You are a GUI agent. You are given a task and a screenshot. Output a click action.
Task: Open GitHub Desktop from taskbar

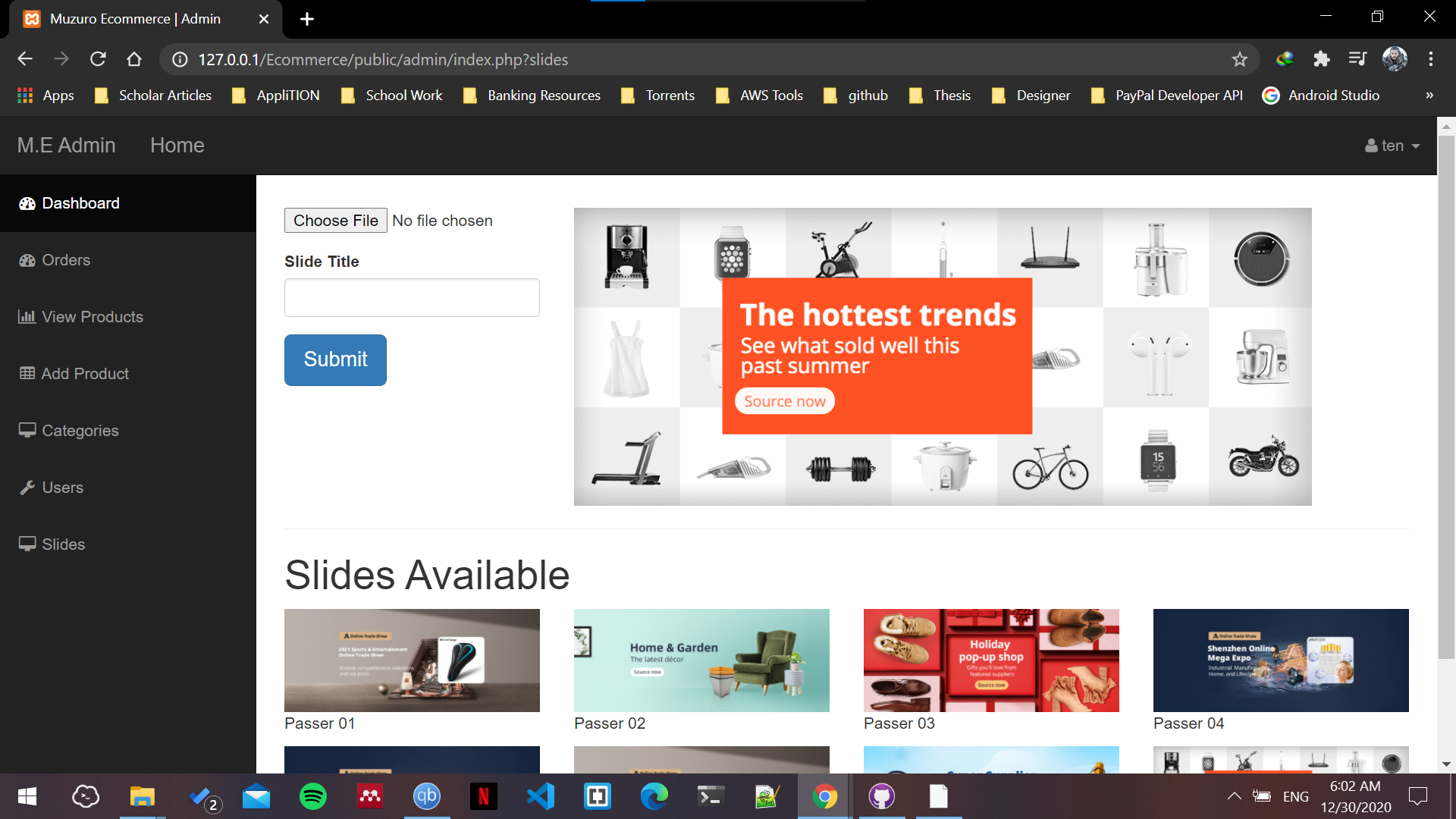[881, 796]
